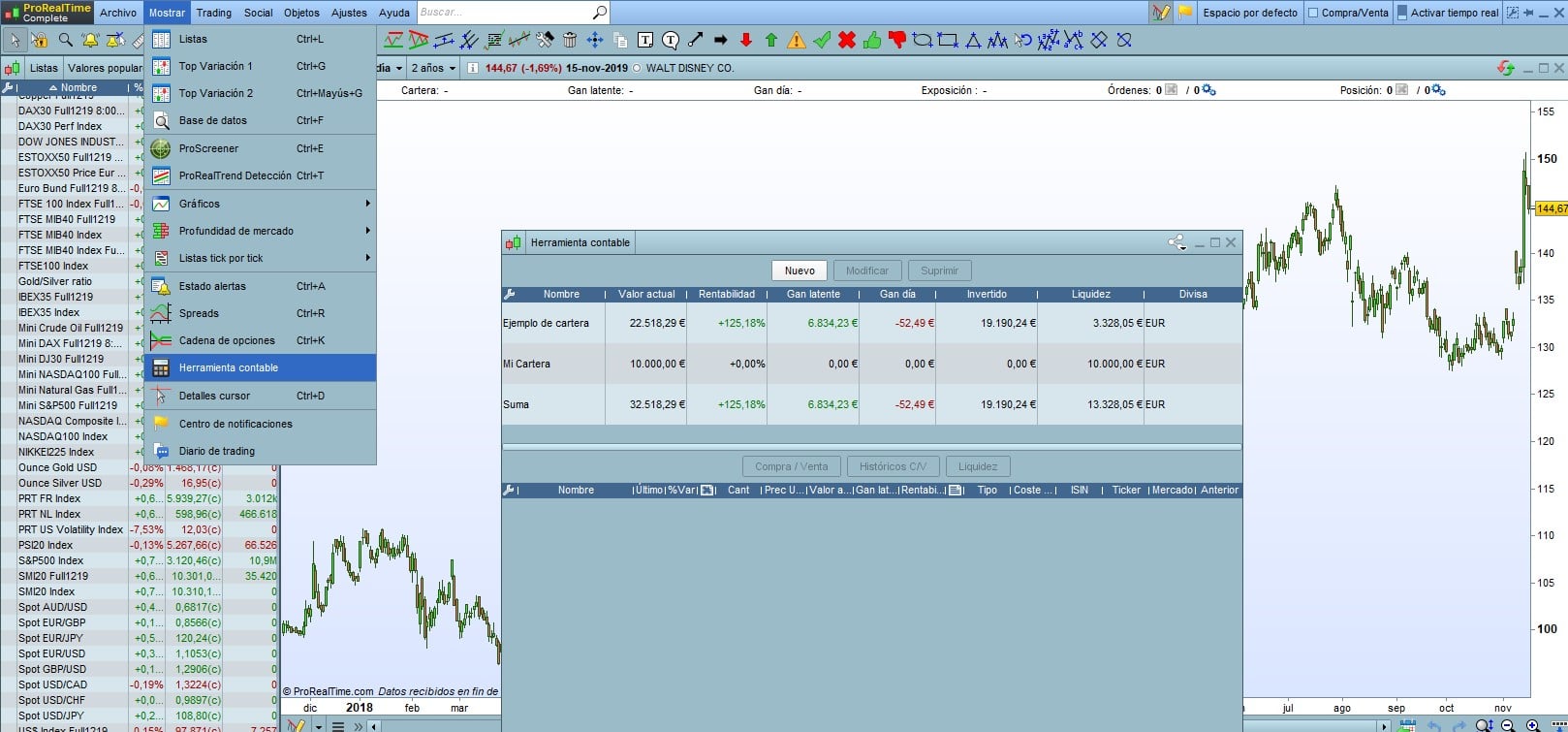This screenshot has height=732, width=1568.
Task: Open wrench settings in watchlist header
Action: click(x=8, y=87)
